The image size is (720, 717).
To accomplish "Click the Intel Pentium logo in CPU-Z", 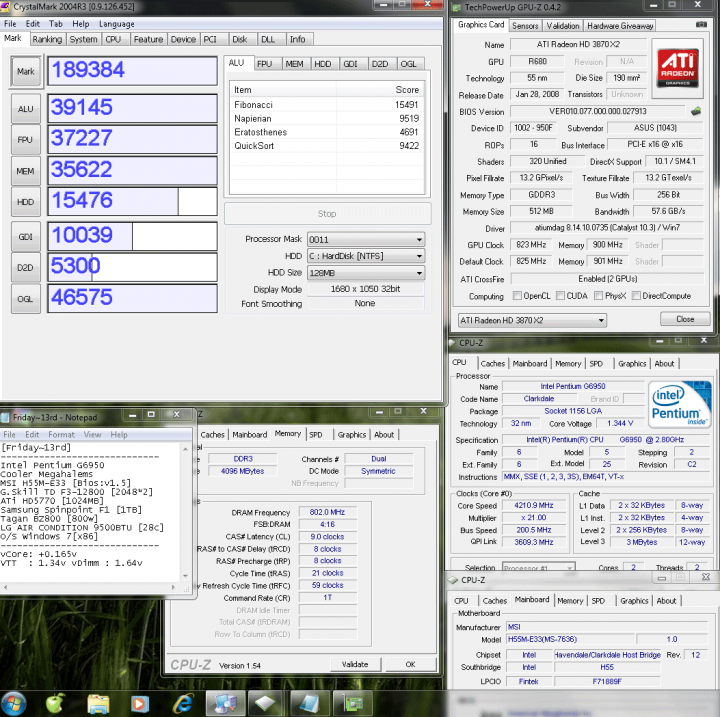I will 680,404.
